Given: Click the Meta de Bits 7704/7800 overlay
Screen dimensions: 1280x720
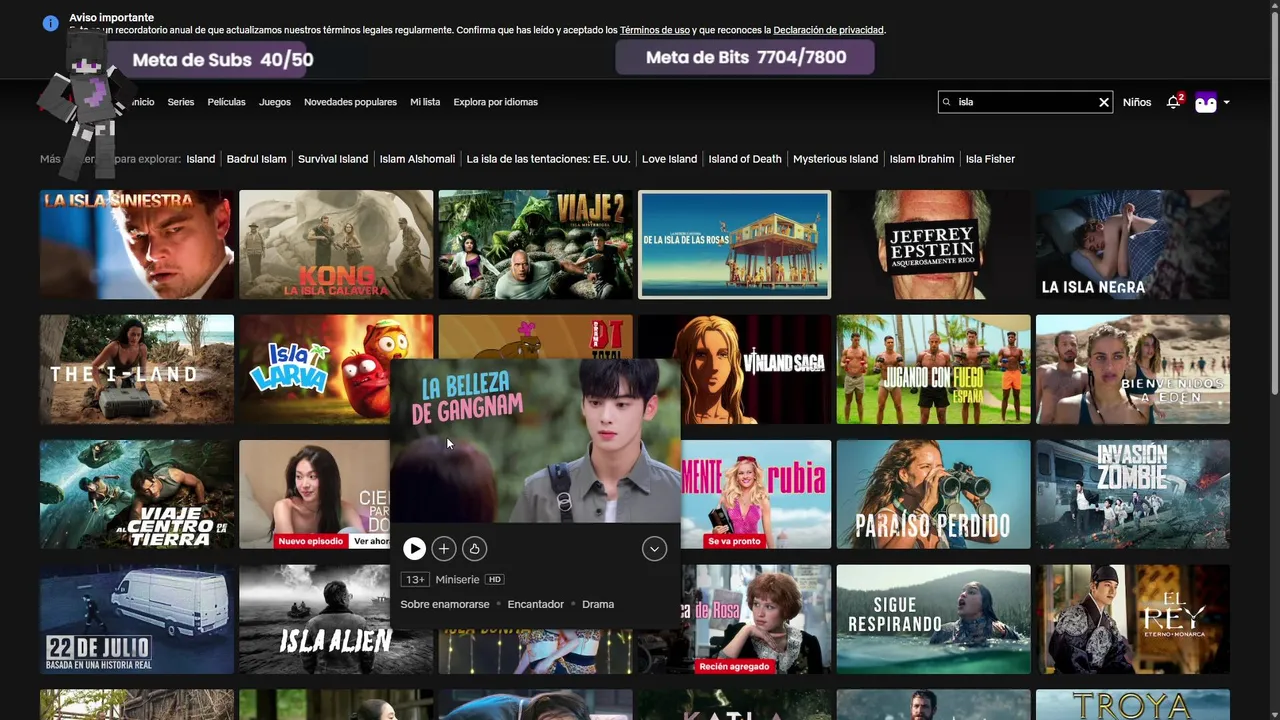Looking at the screenshot, I should point(746,57).
